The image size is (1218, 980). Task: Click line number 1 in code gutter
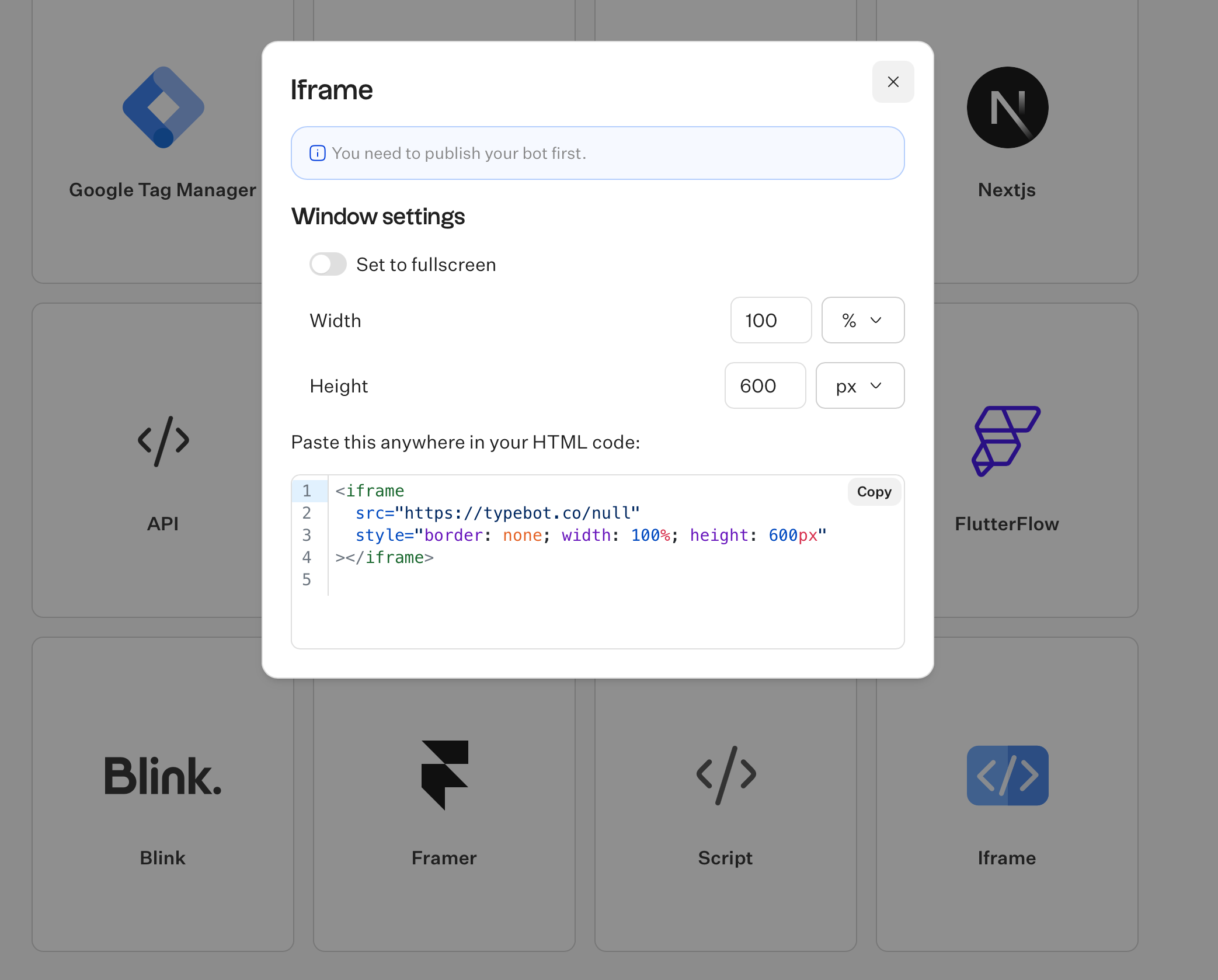[307, 491]
